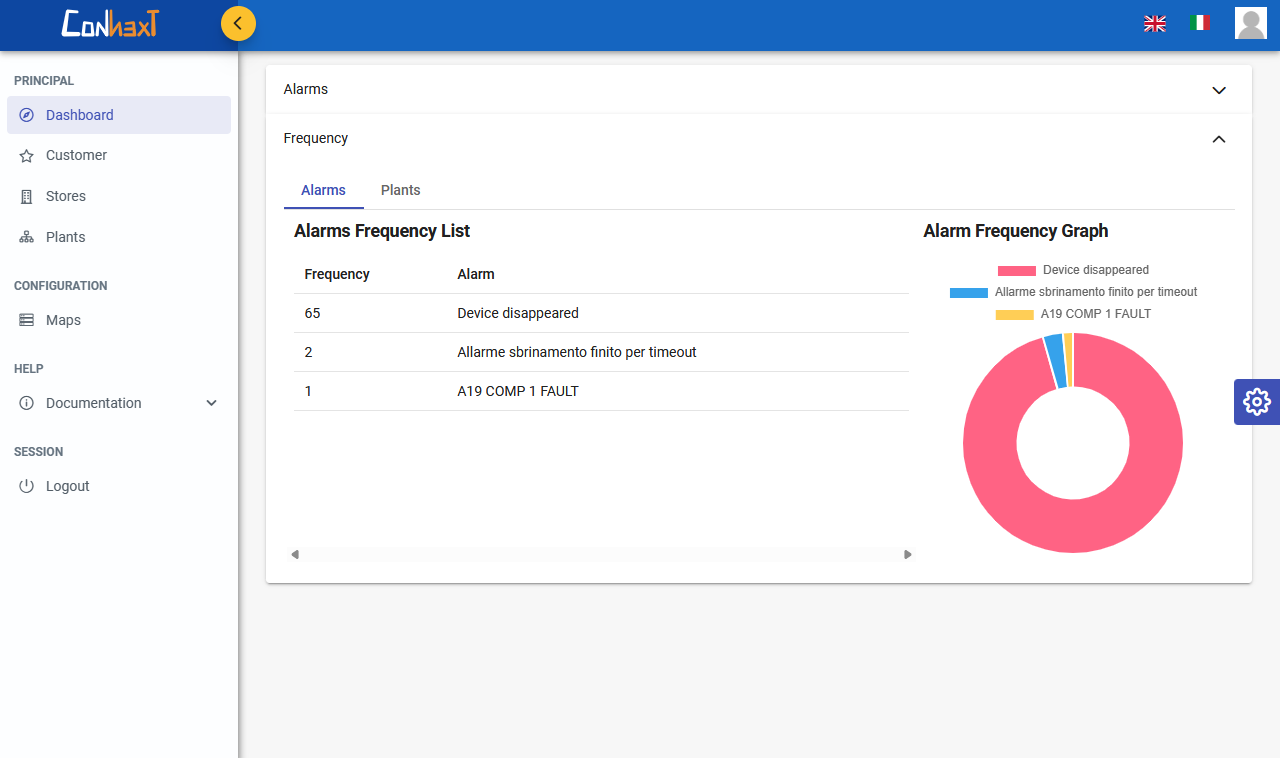Open the settings gear panel
Viewport: 1280px width, 758px height.
coord(1256,401)
